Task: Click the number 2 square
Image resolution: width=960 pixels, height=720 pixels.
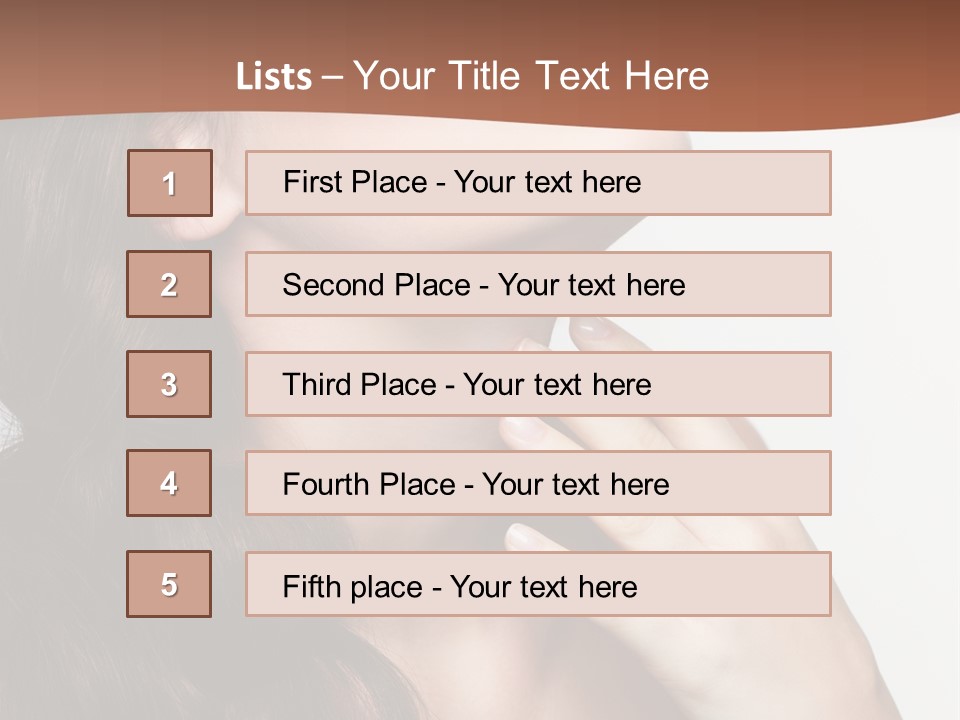Action: (169, 284)
